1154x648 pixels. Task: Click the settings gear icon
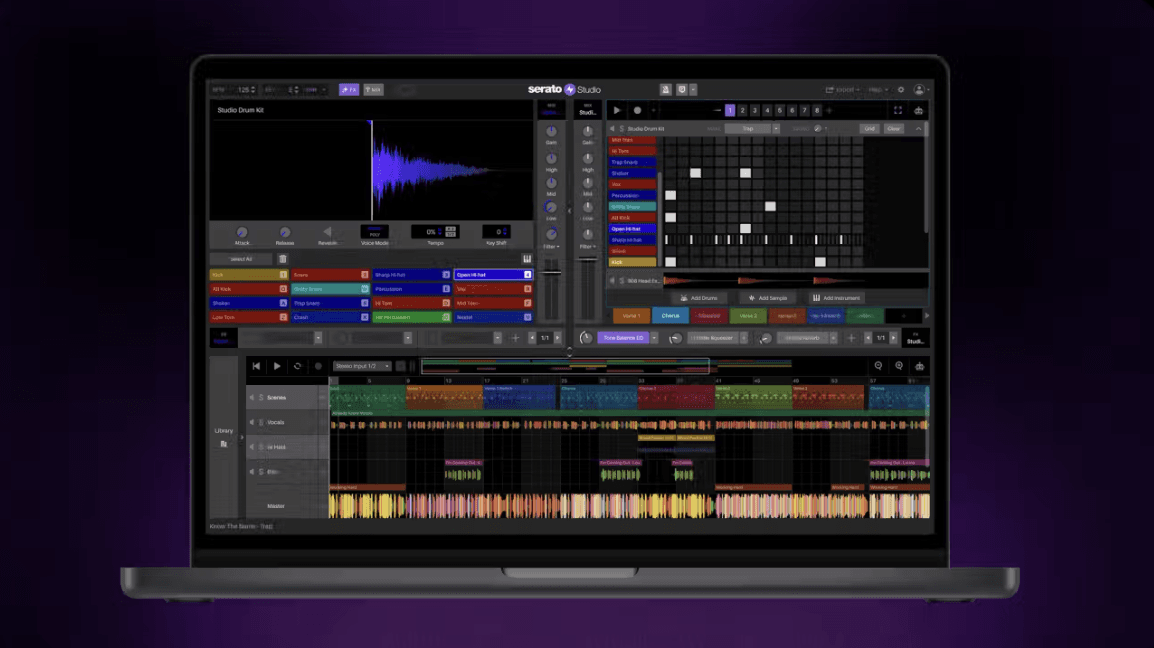pos(901,90)
